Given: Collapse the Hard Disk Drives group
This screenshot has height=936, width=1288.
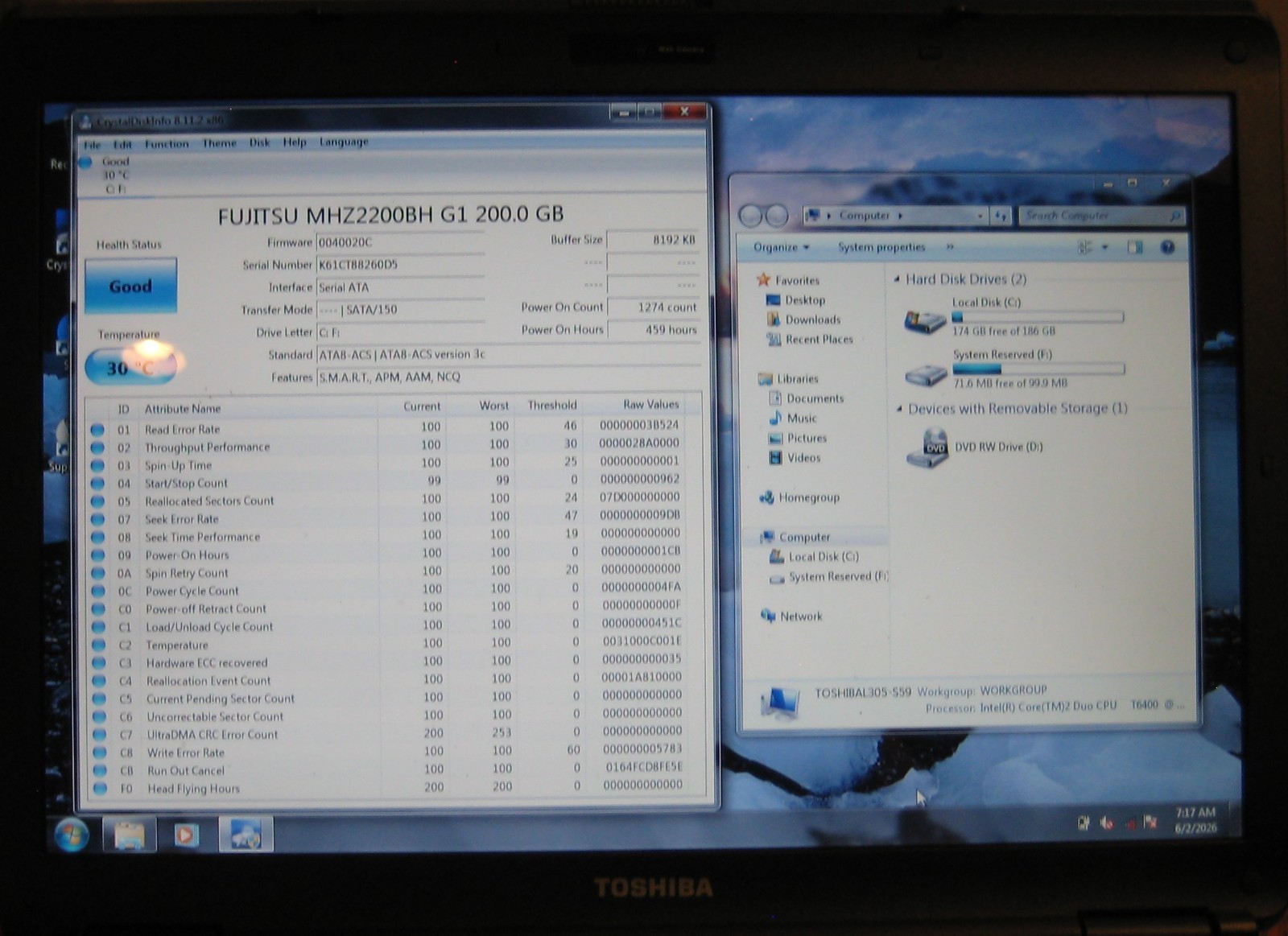Looking at the screenshot, I should (897, 279).
